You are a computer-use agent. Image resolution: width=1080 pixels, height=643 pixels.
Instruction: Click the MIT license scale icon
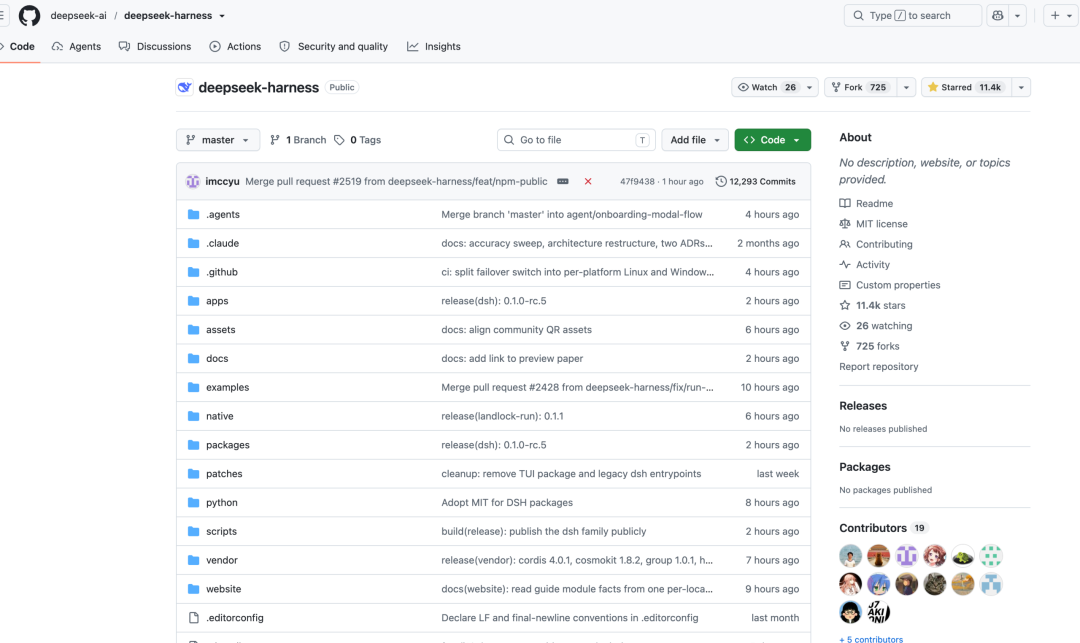pos(844,224)
